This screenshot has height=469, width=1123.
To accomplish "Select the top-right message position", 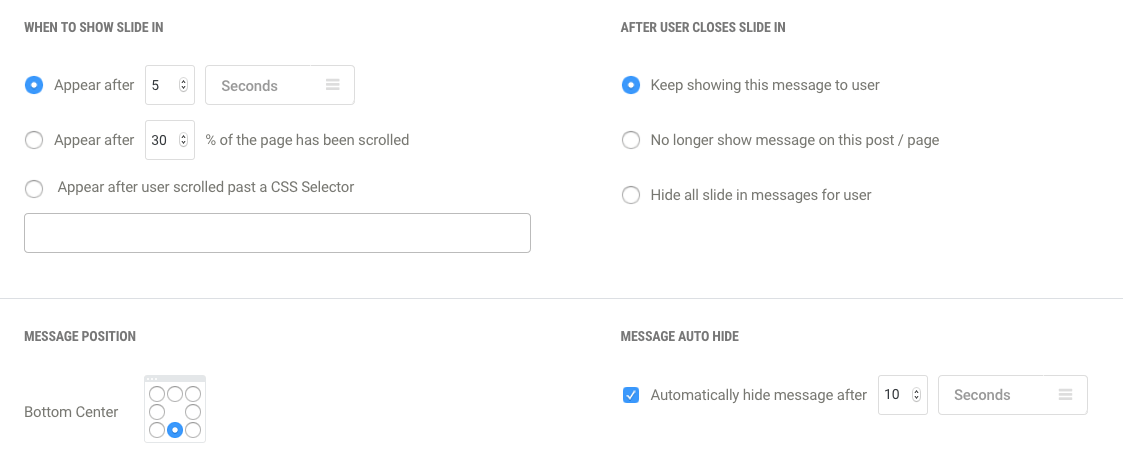I will [193, 394].
